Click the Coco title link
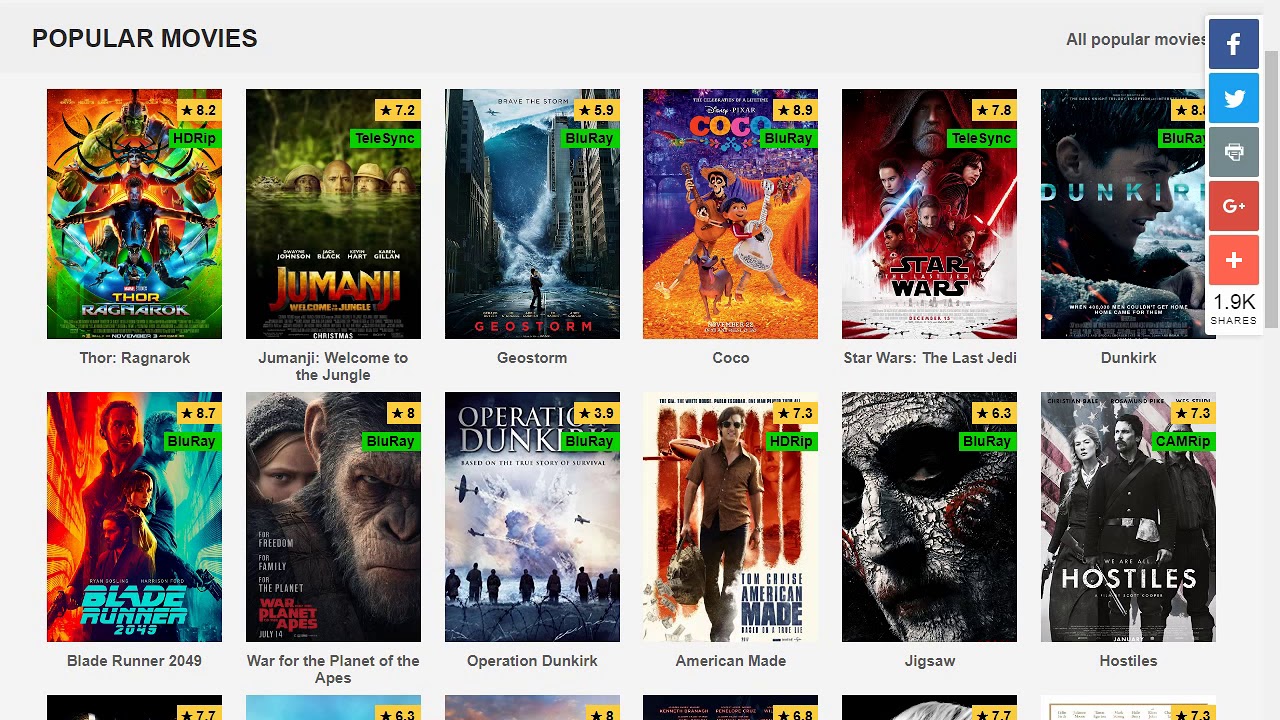 point(730,358)
